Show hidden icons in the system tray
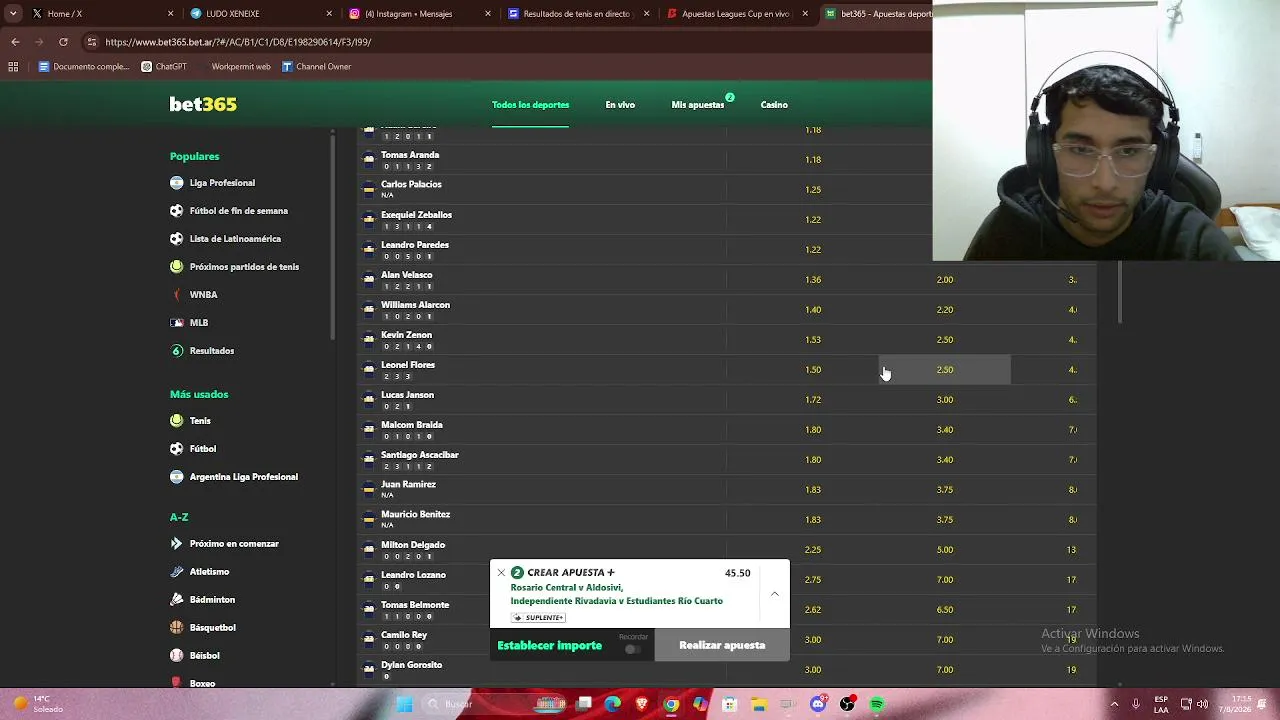 1114,704
